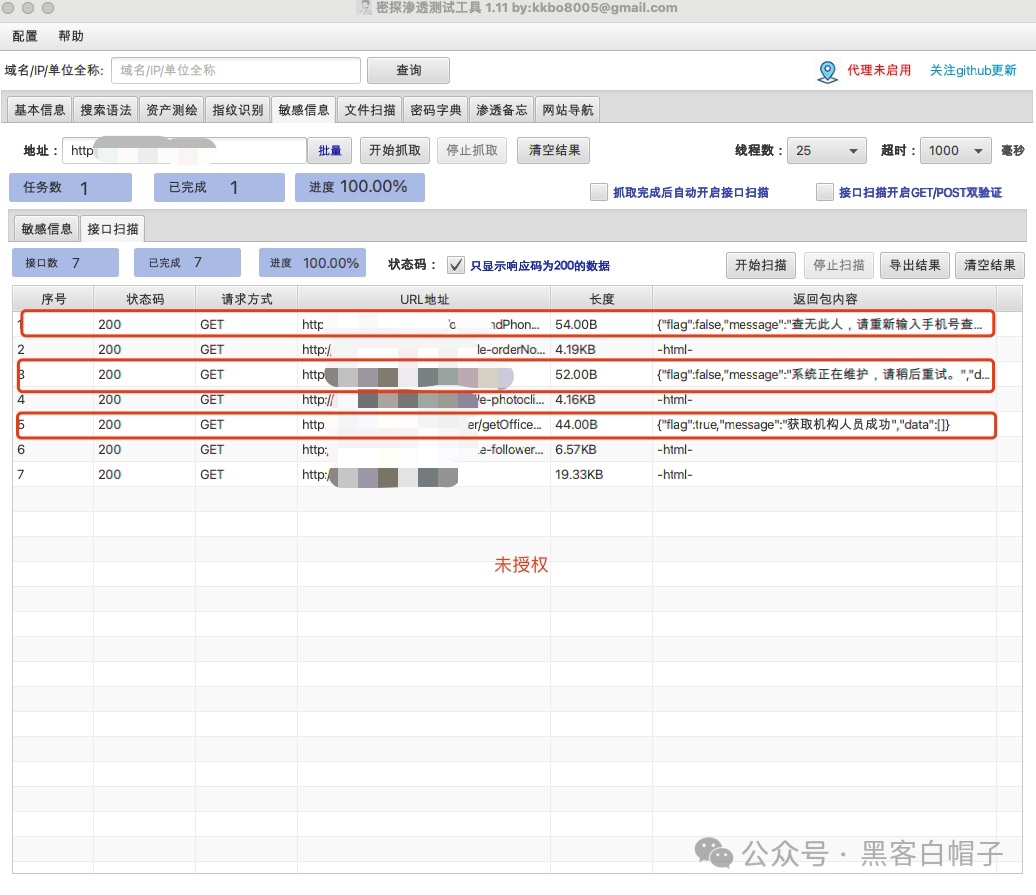
Task: Click the 停止抓取 button
Action: tap(472, 151)
